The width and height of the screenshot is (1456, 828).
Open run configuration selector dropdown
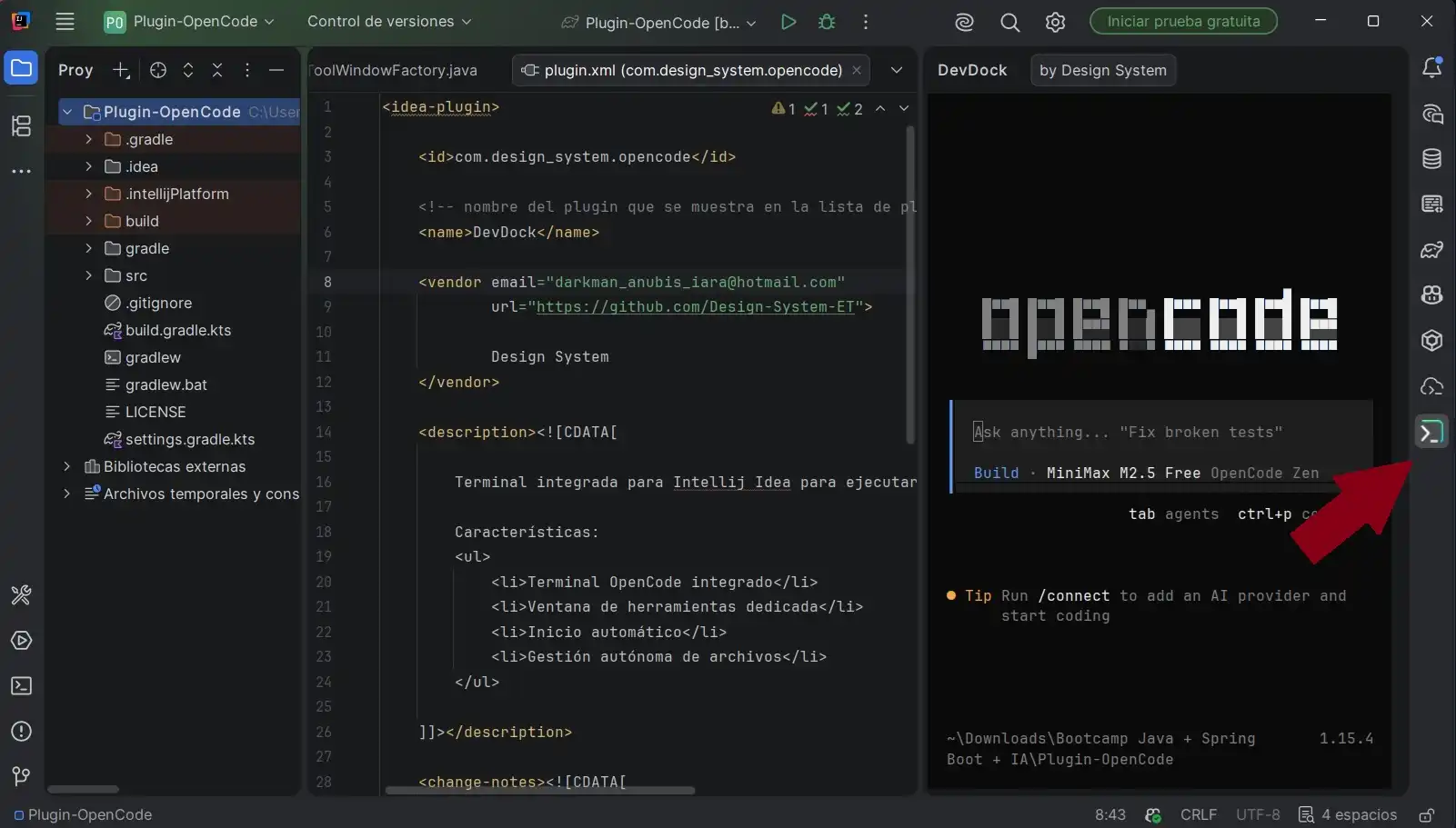pos(659,22)
